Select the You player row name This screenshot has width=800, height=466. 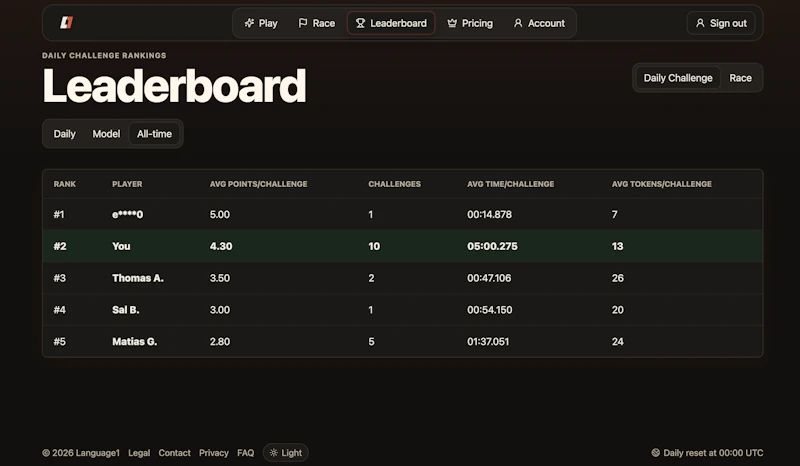[121, 246]
